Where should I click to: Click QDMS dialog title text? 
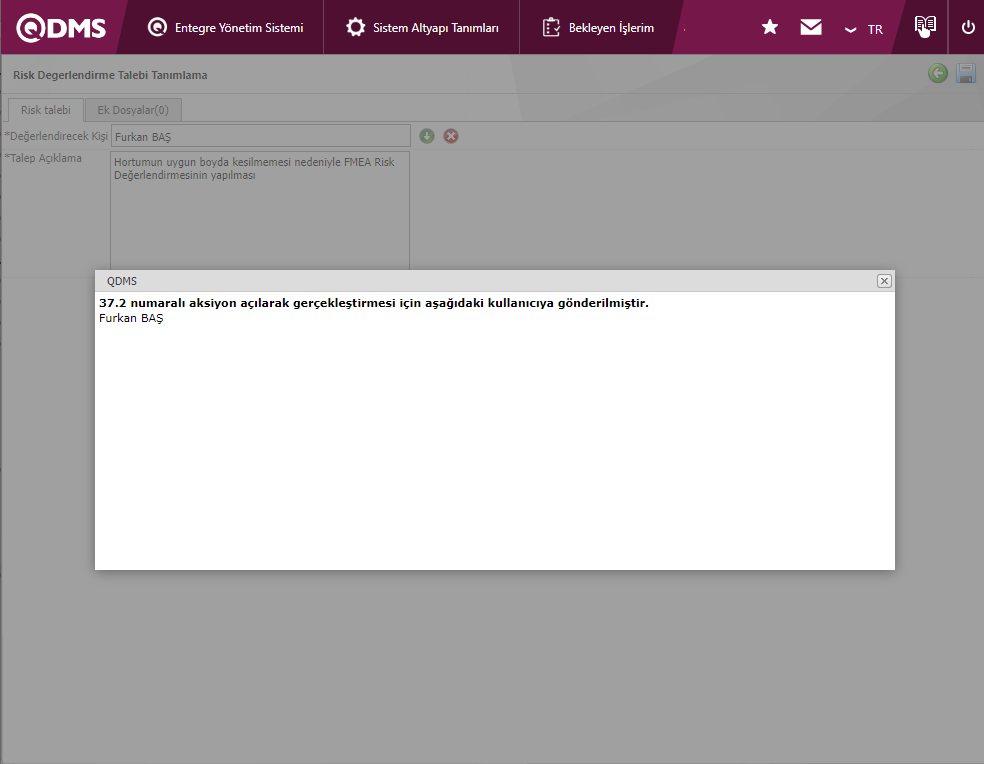click(122, 281)
